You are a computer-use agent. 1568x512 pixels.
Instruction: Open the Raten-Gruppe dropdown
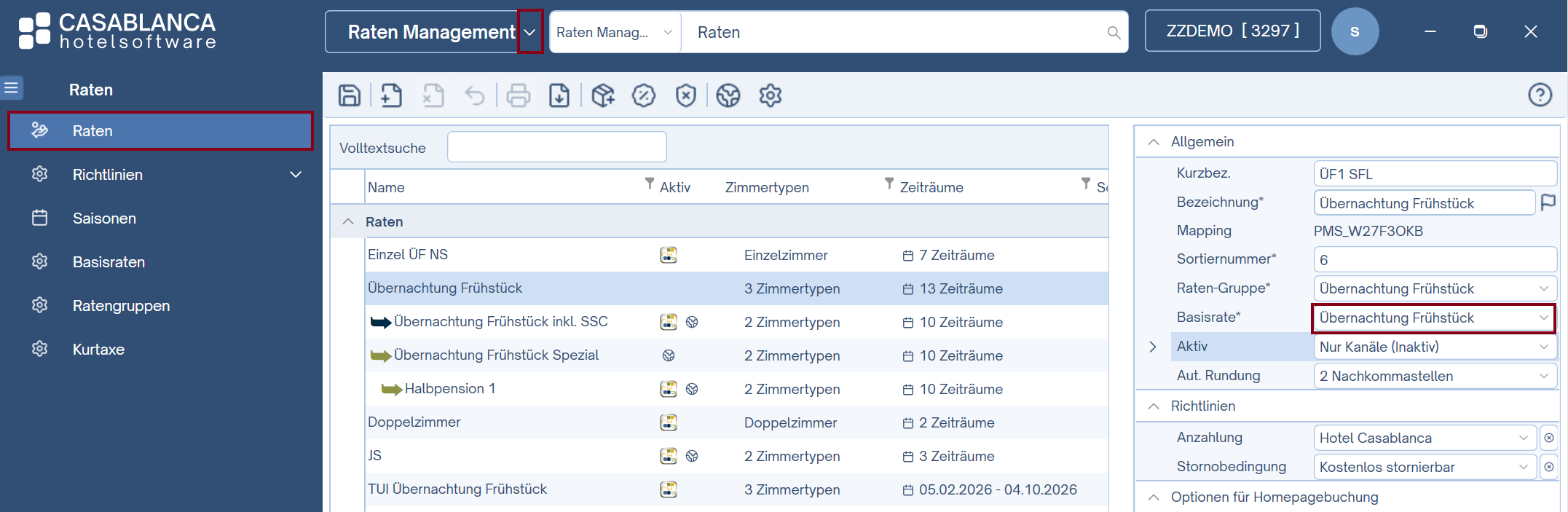(x=1435, y=288)
